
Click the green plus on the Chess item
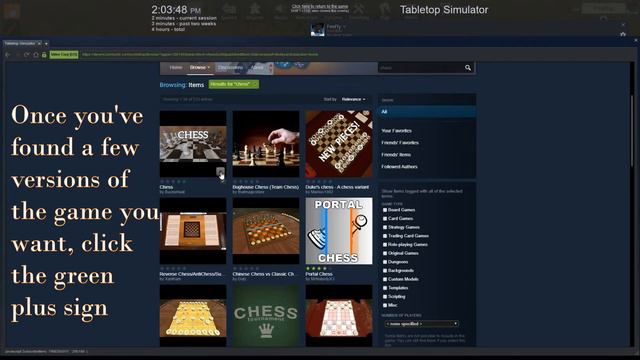(220, 171)
